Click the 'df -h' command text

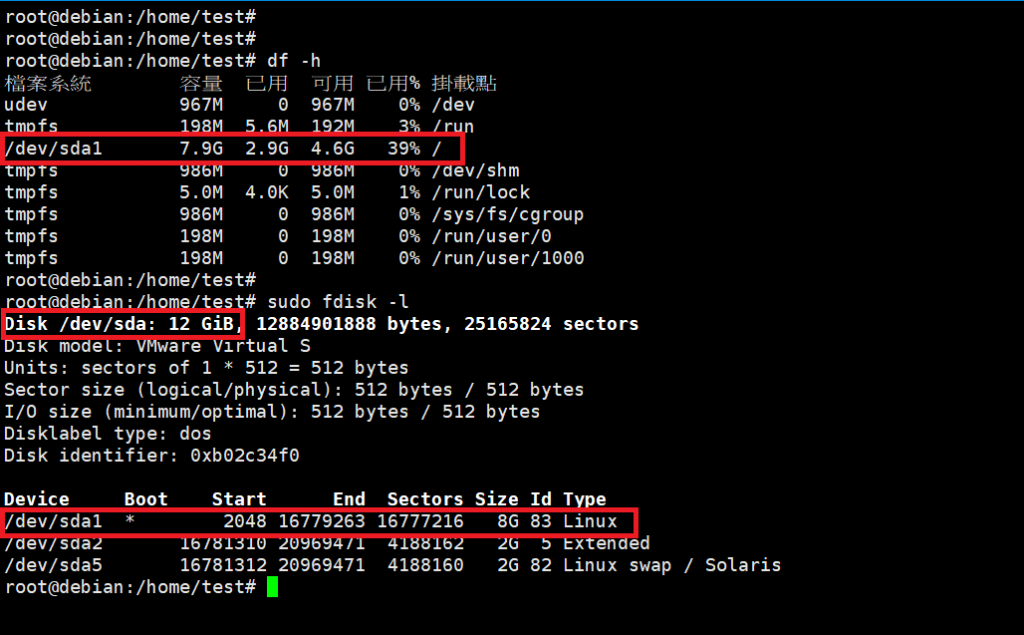[294, 61]
